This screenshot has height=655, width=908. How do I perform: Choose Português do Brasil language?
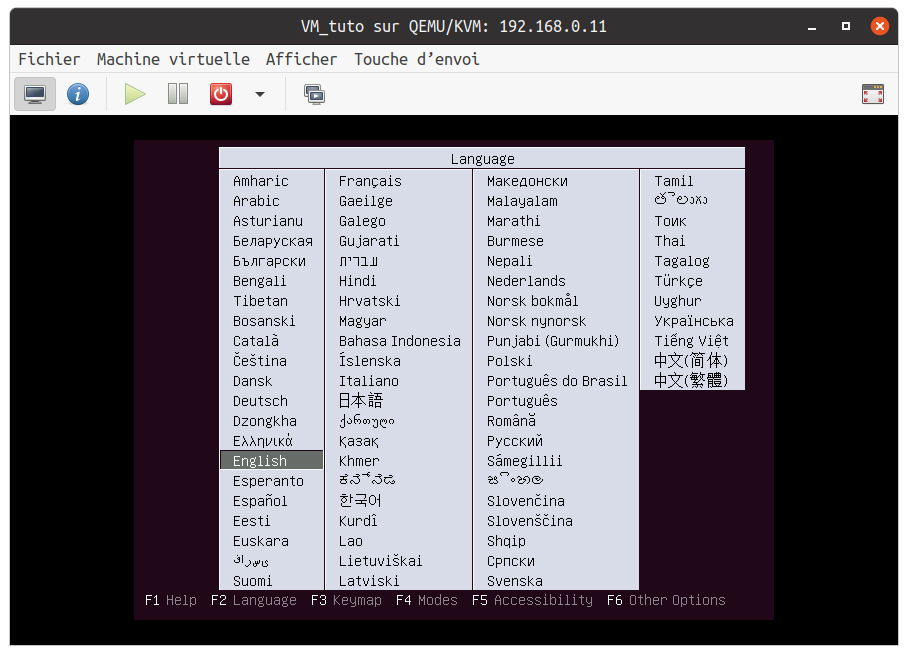tap(556, 381)
